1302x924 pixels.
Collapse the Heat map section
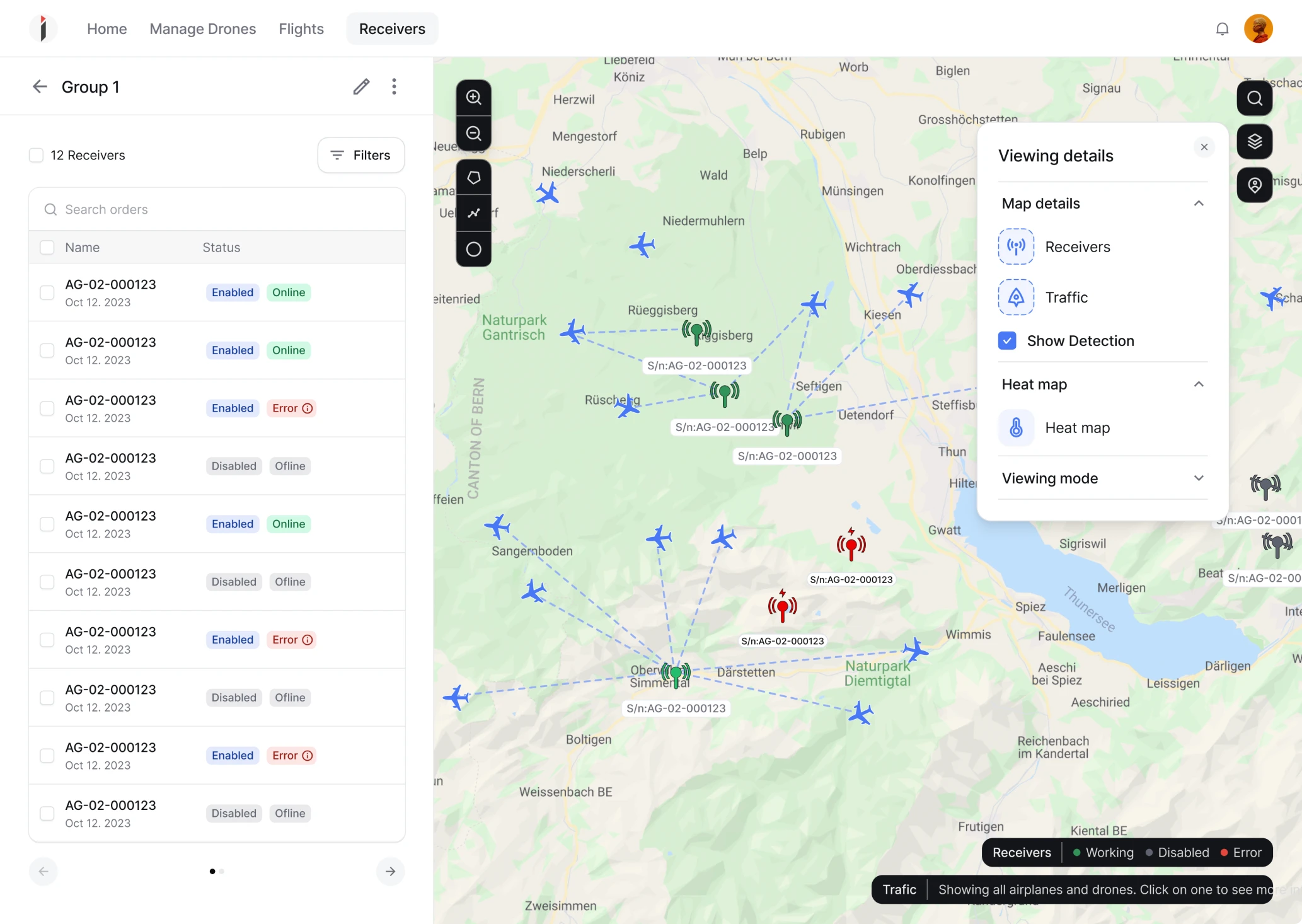pos(1199,384)
